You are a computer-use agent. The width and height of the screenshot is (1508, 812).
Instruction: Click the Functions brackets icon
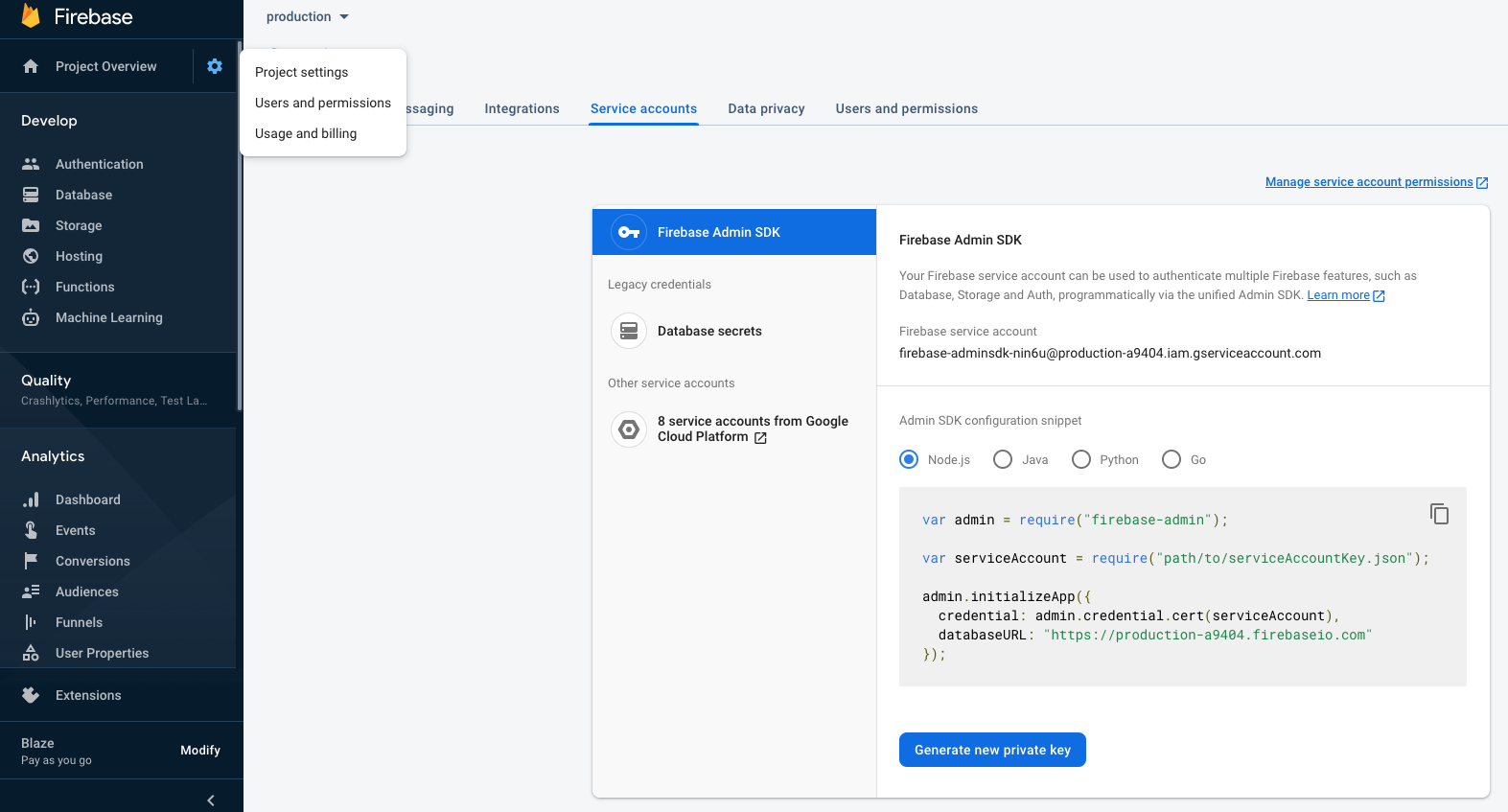coord(31,287)
